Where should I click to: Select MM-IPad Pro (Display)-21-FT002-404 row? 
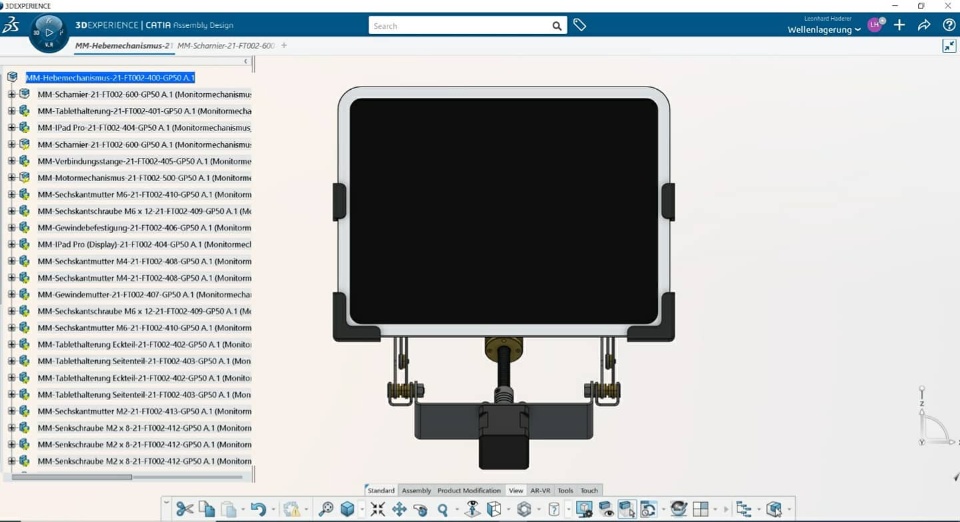click(x=144, y=244)
